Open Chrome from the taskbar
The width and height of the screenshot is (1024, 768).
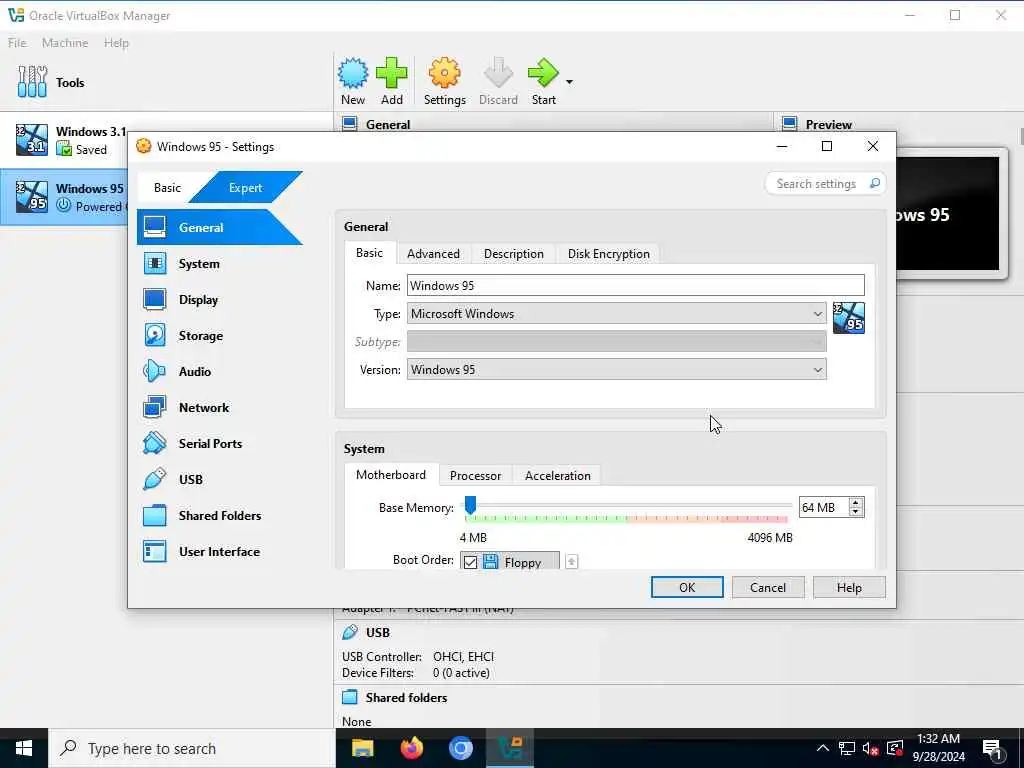point(460,748)
